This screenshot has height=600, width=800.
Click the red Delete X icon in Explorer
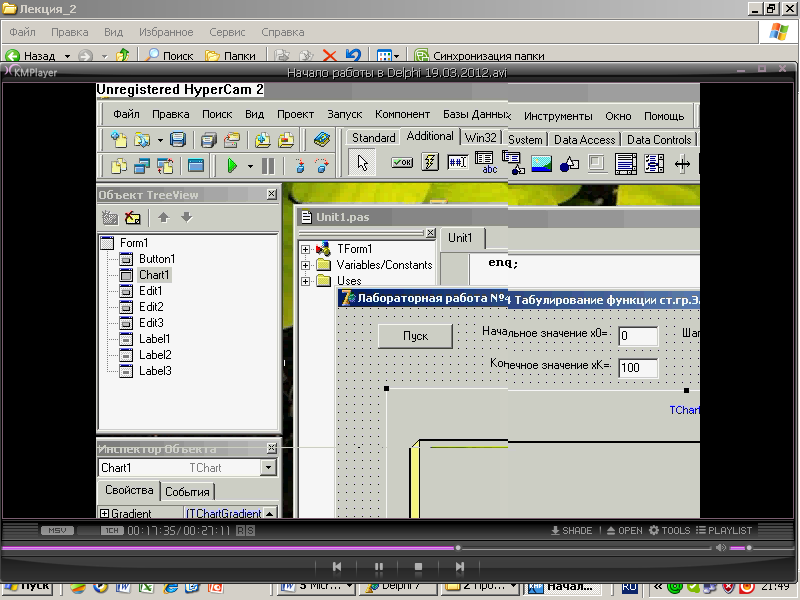click(330, 56)
